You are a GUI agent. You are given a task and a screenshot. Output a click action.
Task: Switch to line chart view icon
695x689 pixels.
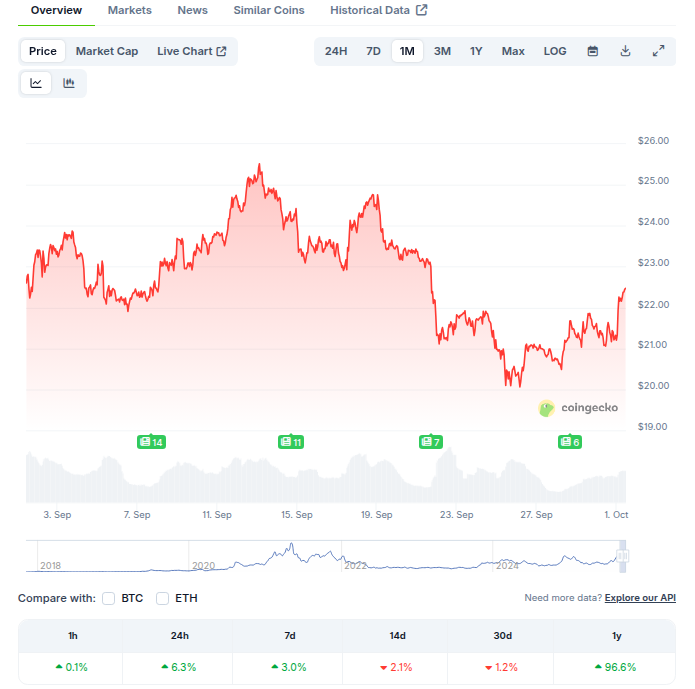(x=36, y=83)
